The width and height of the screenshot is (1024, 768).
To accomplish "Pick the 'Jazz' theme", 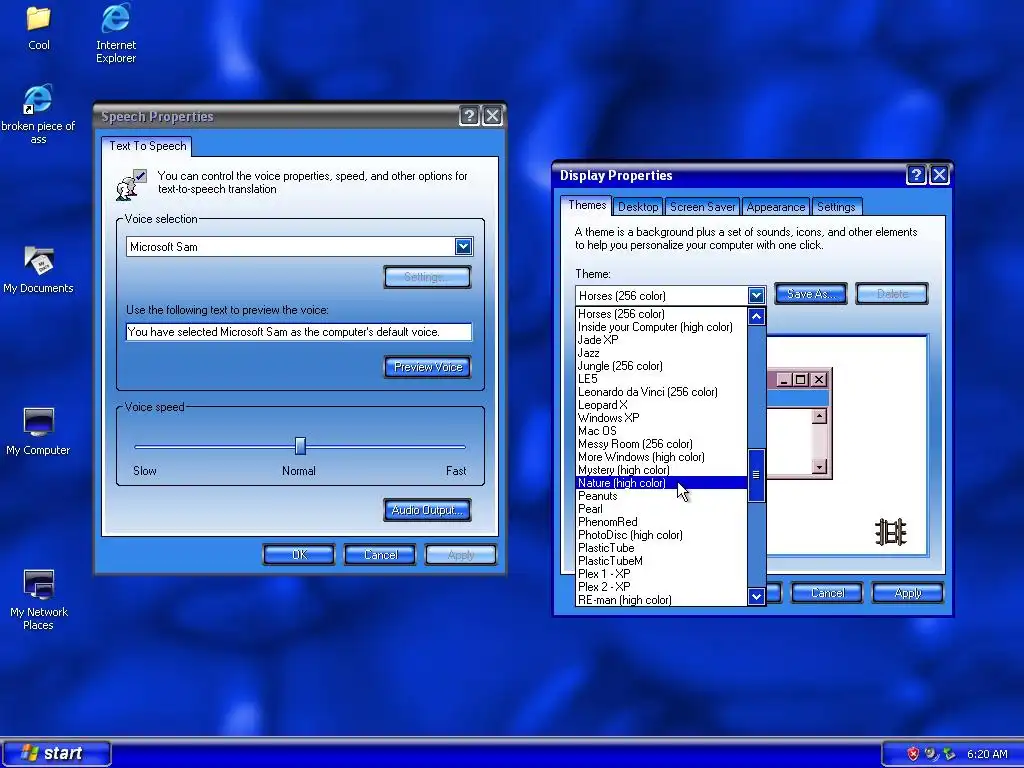I will (662, 353).
